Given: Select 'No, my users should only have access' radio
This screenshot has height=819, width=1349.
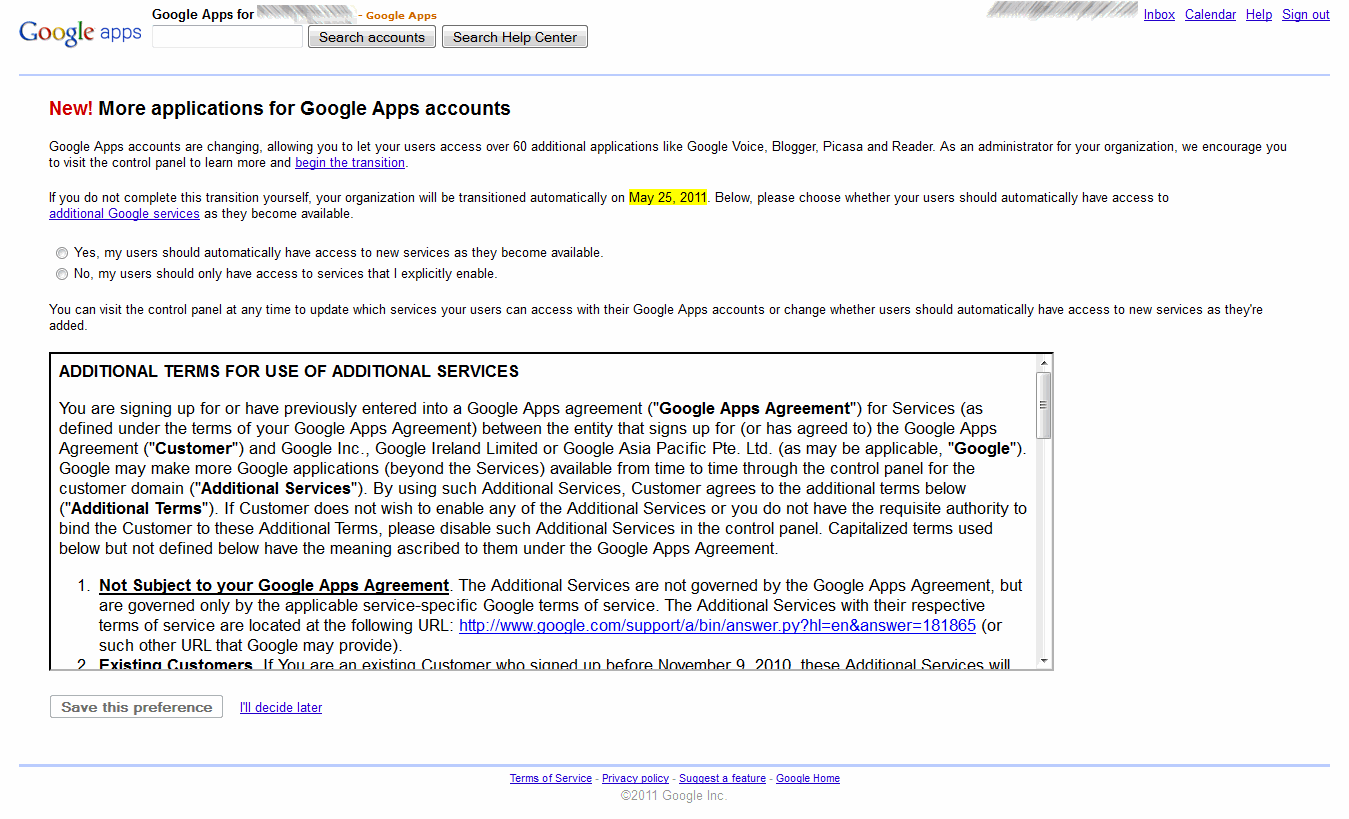Looking at the screenshot, I should pos(62,274).
